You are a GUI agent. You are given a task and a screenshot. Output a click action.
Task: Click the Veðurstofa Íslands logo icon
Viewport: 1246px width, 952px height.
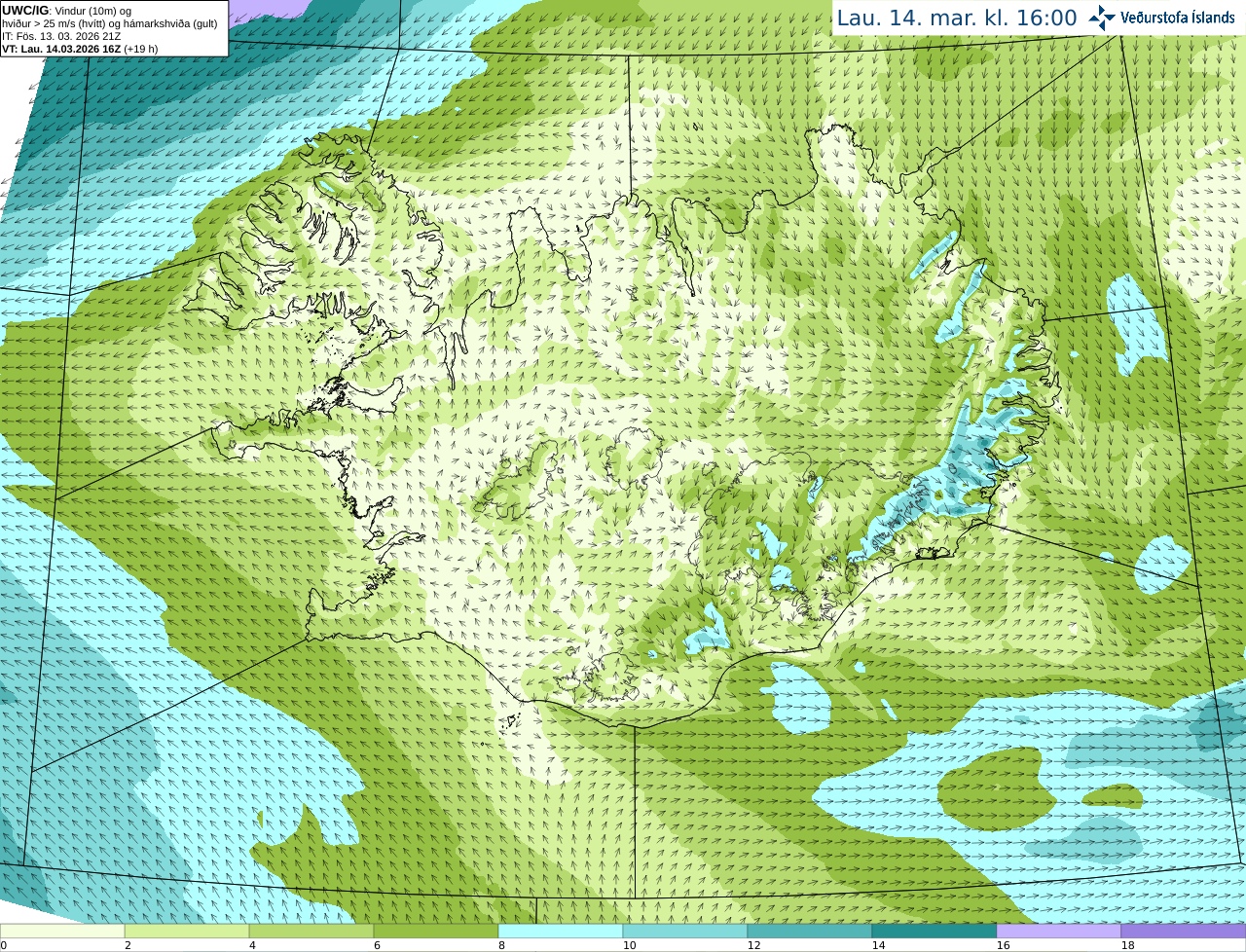pyautogui.click(x=1101, y=18)
